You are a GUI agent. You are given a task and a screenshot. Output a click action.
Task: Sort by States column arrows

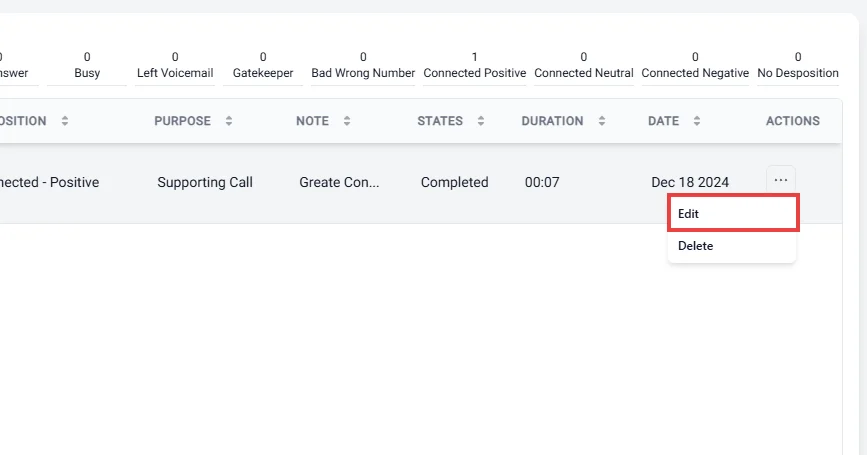tap(480, 121)
